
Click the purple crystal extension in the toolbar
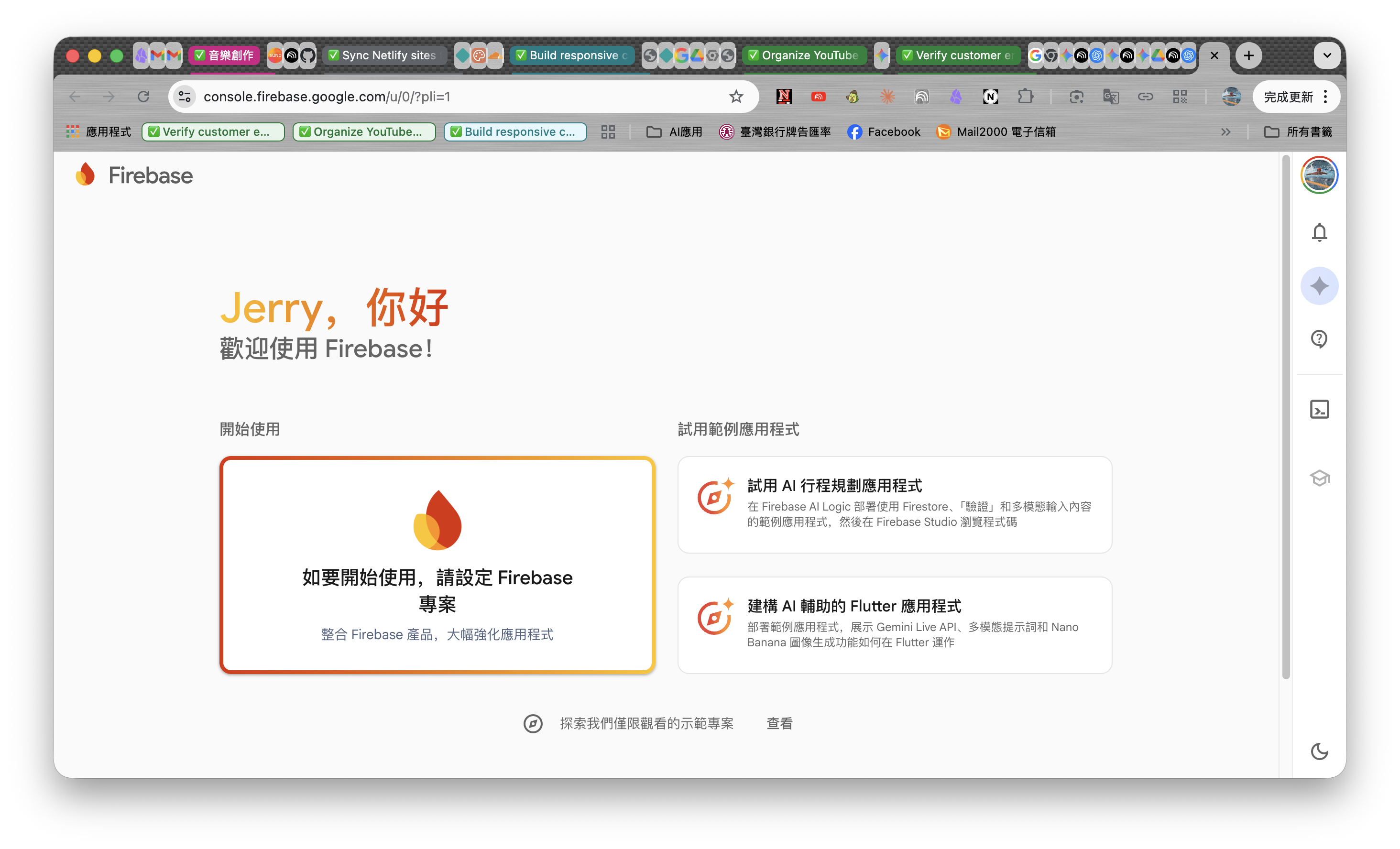956,97
